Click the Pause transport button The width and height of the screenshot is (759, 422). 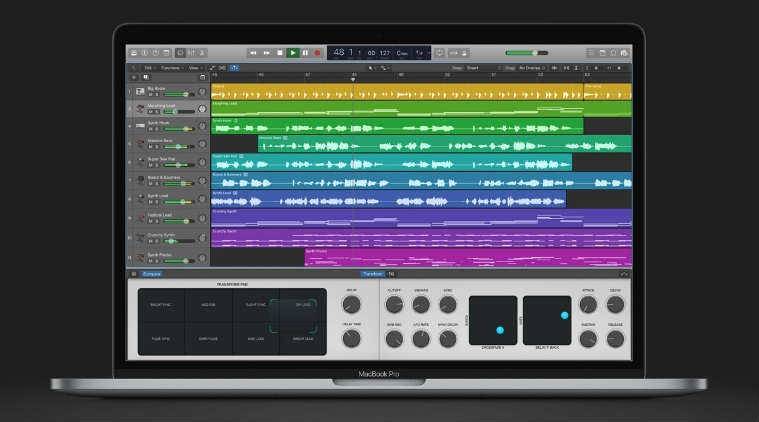(x=305, y=52)
